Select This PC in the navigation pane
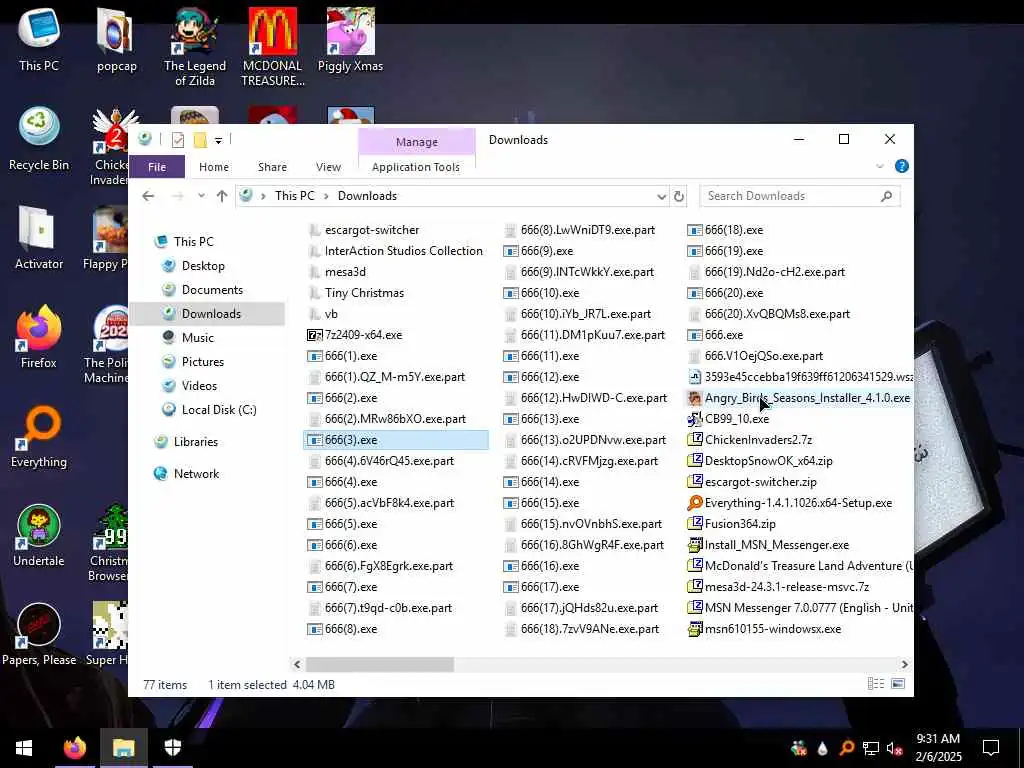Image resolution: width=1024 pixels, height=768 pixels. click(193, 242)
